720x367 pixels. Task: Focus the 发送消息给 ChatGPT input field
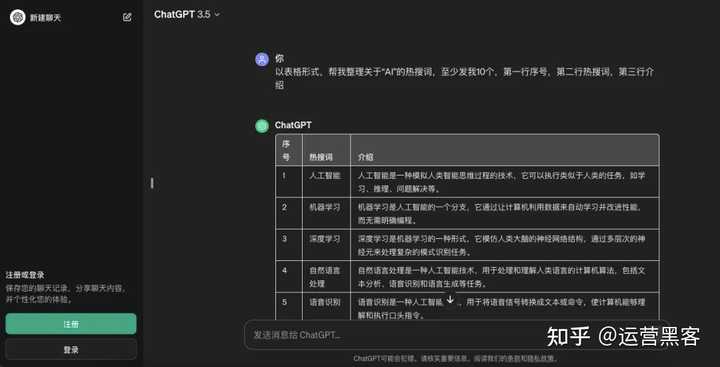pos(395,335)
